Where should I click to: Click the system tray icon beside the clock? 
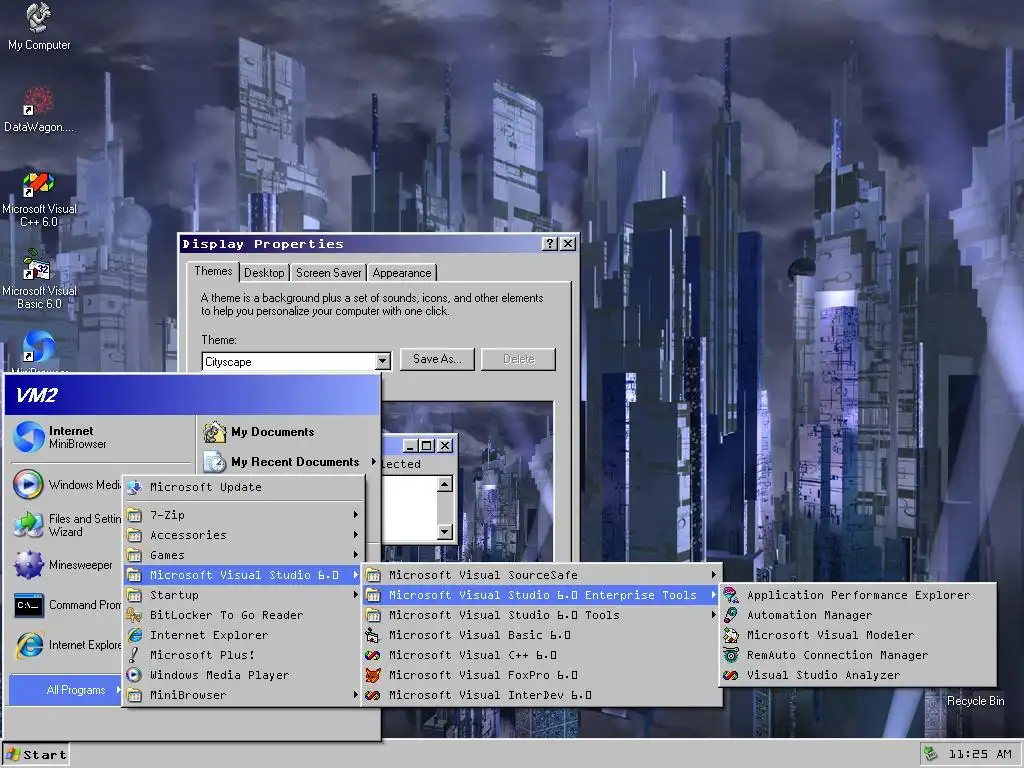(x=930, y=754)
